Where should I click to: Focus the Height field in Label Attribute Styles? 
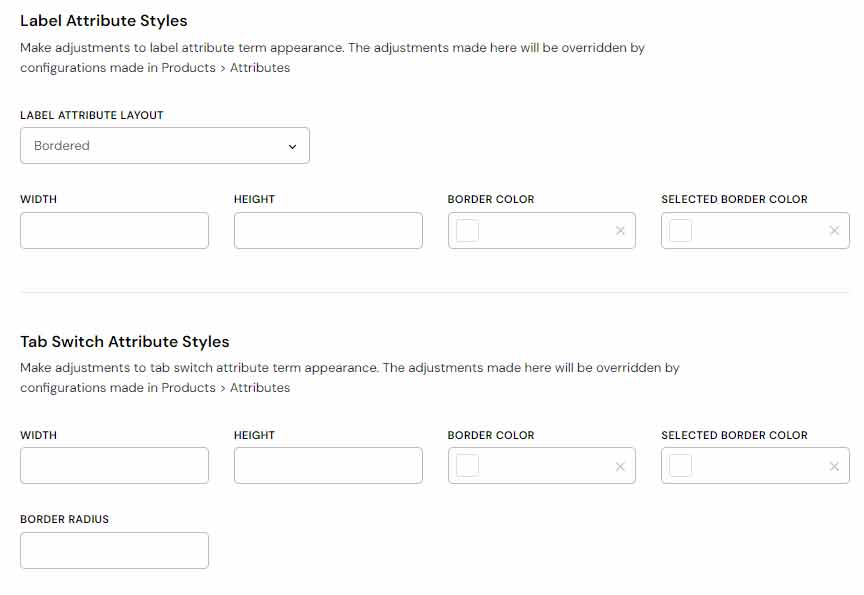click(x=328, y=231)
